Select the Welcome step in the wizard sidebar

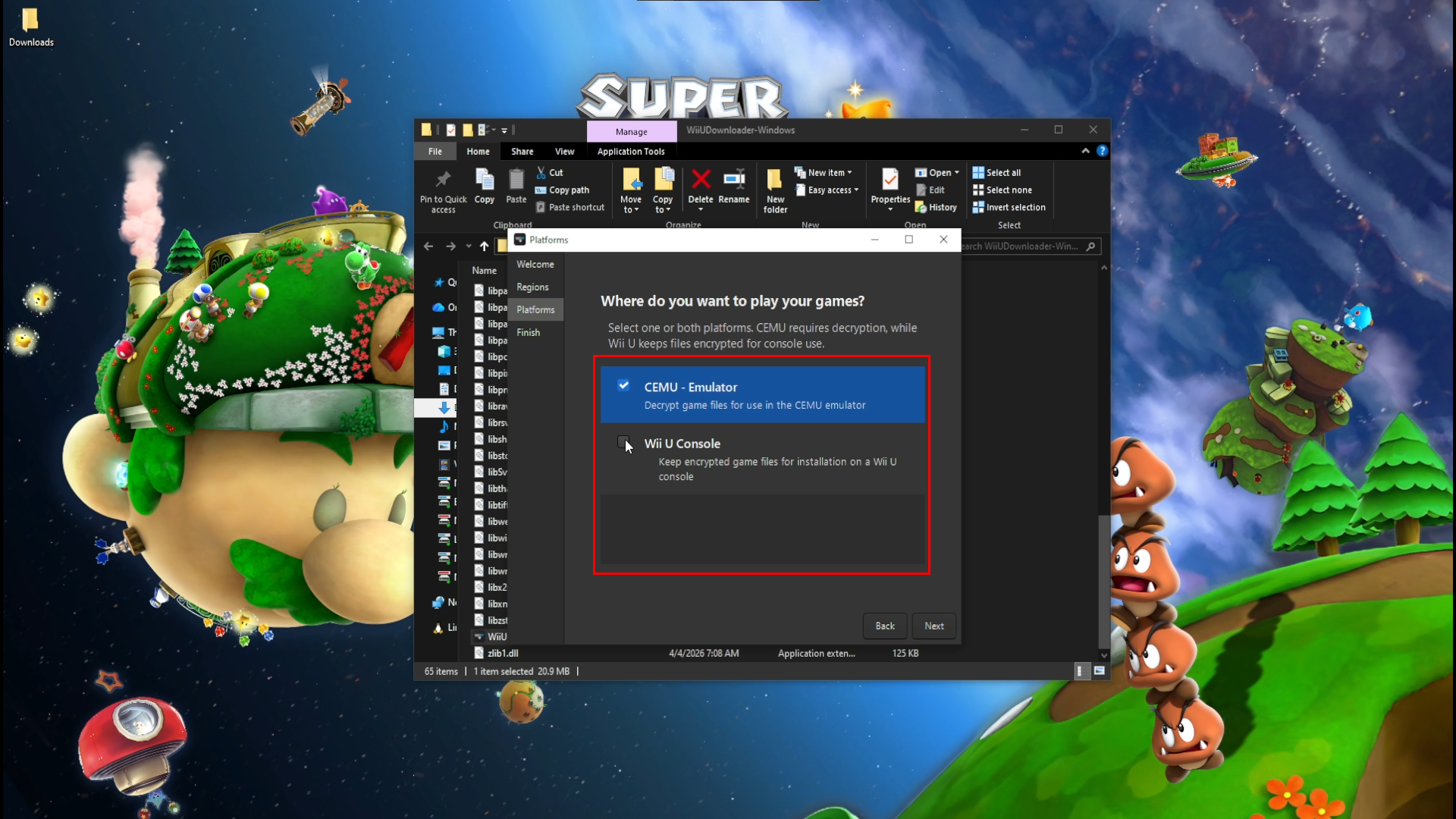pos(535,264)
